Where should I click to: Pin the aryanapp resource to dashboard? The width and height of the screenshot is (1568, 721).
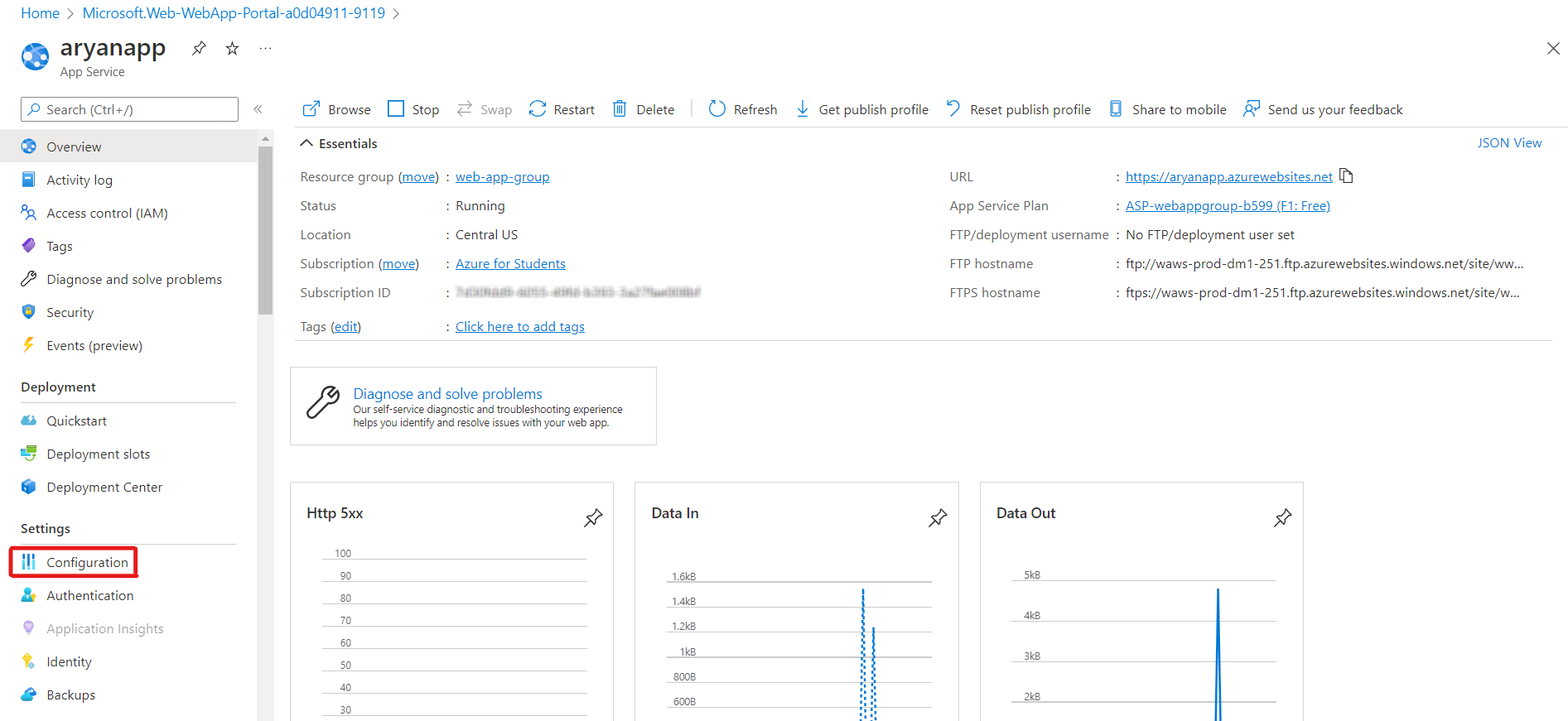[x=199, y=48]
